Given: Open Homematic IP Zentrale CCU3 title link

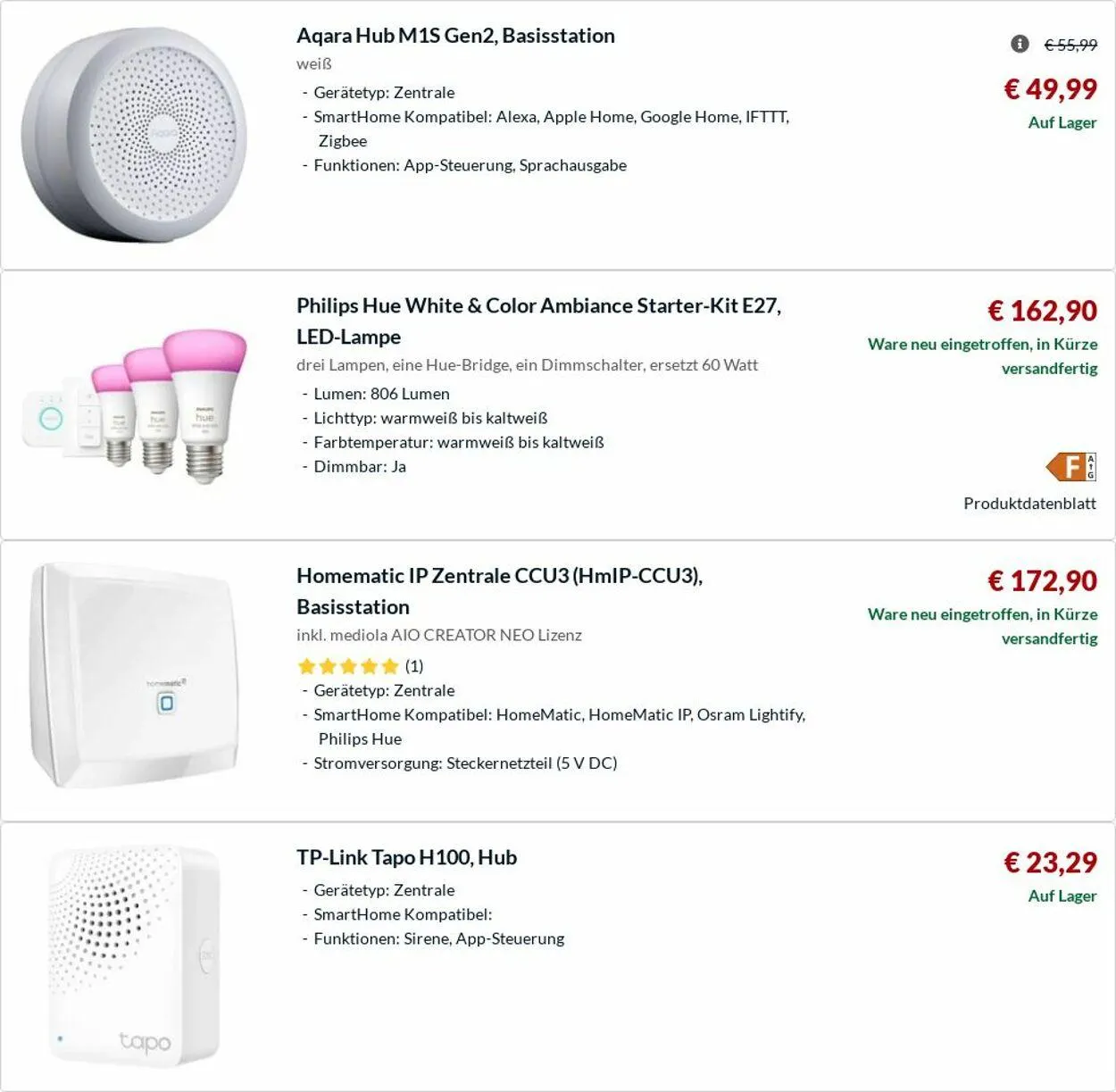Looking at the screenshot, I should 499,591.
